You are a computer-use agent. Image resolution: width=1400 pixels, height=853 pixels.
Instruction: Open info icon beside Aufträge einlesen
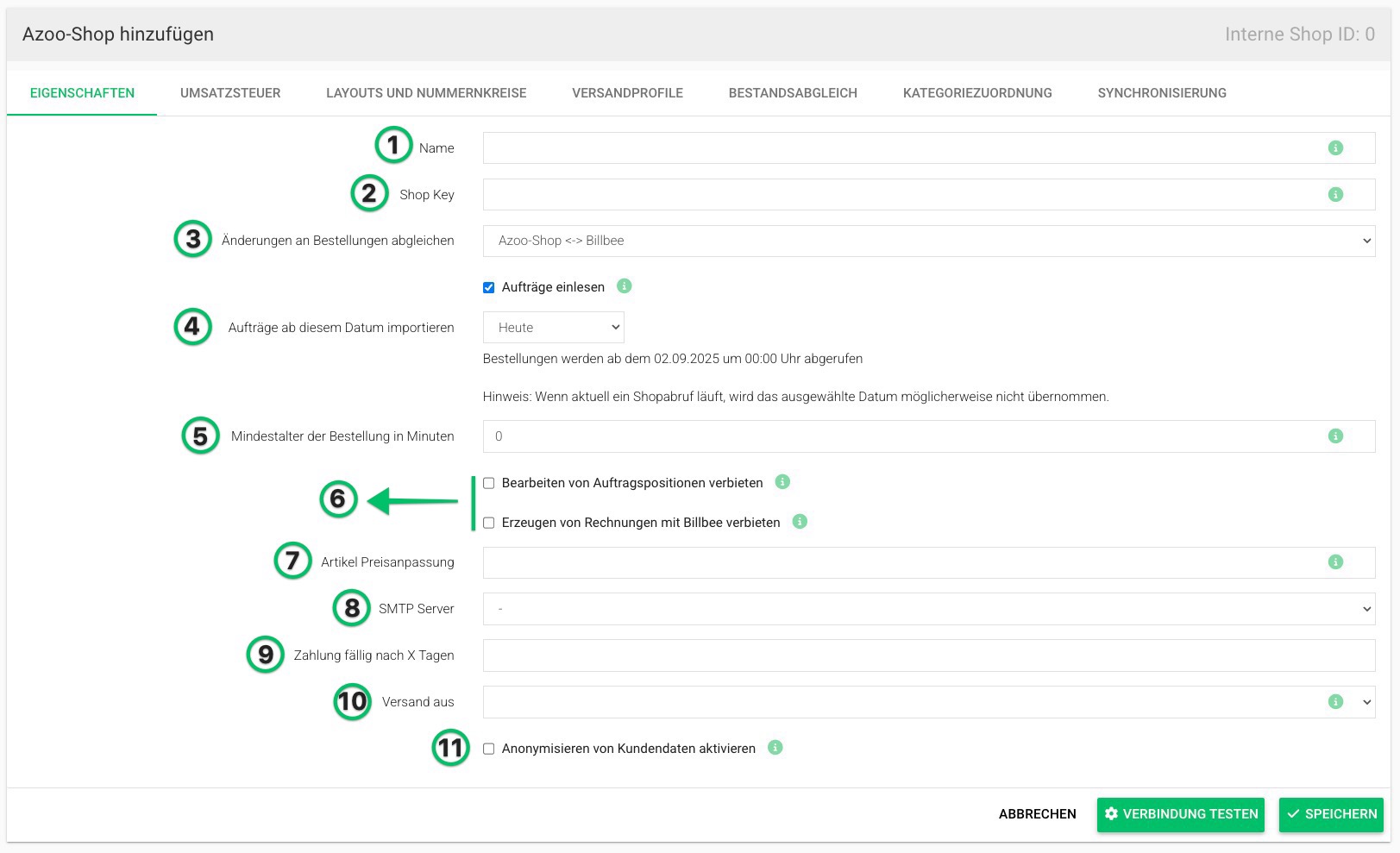(x=625, y=286)
